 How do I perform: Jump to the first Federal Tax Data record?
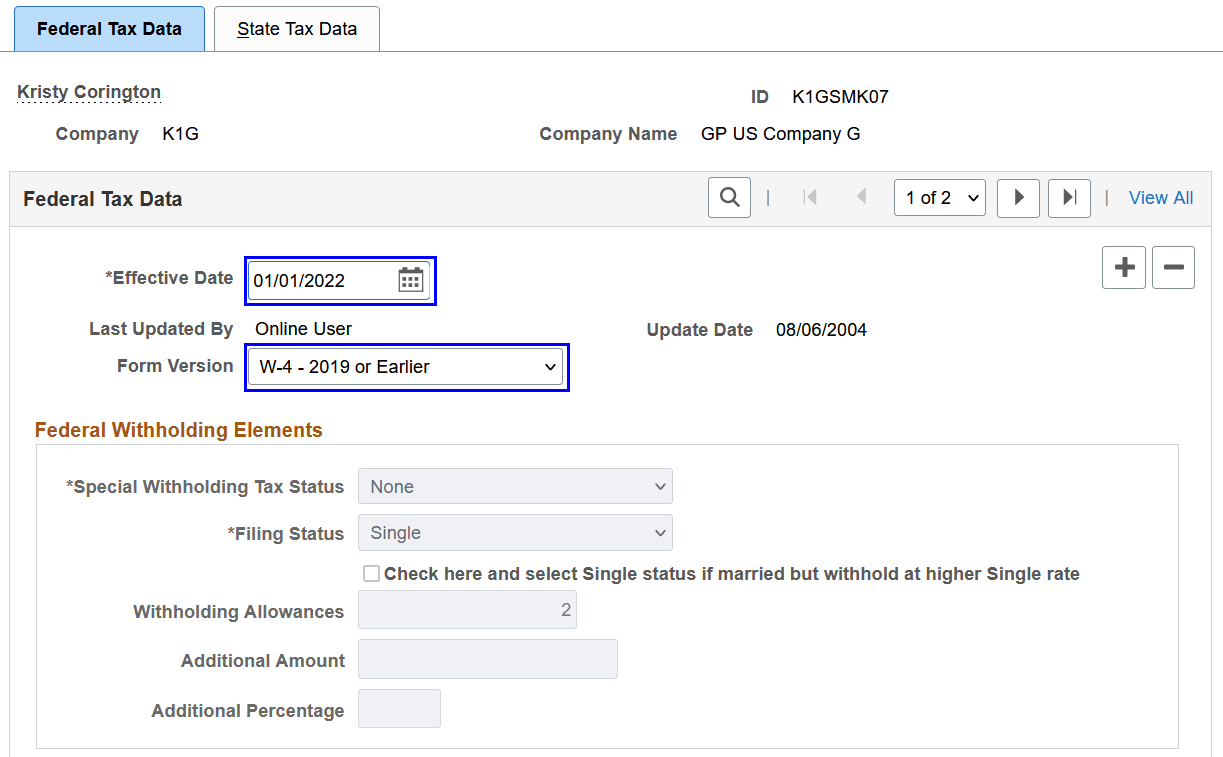pyautogui.click(x=810, y=197)
